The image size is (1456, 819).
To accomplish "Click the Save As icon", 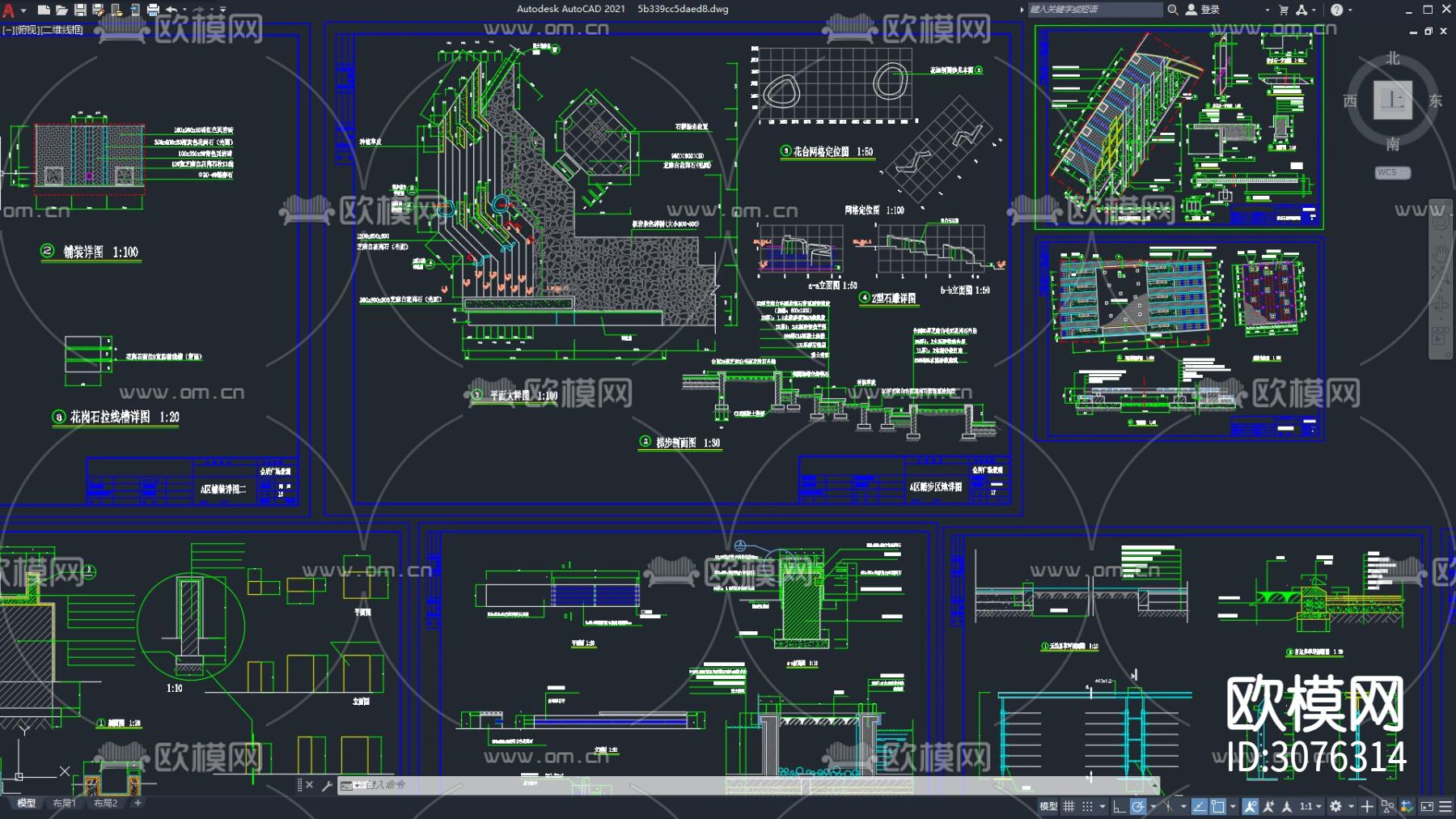I will click(x=98, y=10).
